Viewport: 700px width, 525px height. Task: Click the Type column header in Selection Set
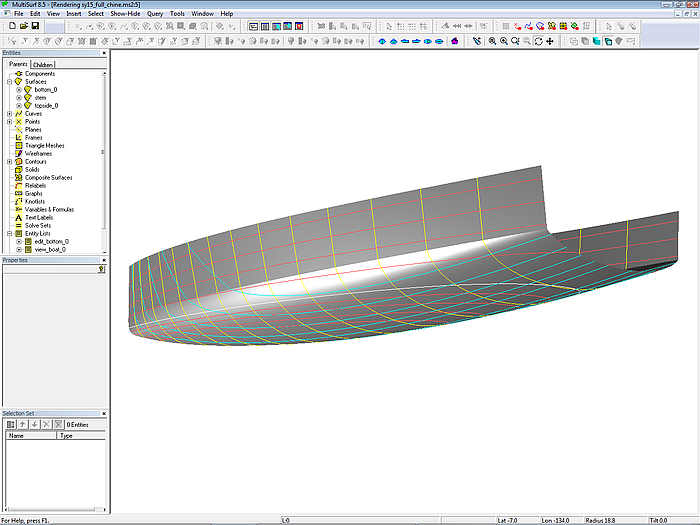(x=80, y=436)
